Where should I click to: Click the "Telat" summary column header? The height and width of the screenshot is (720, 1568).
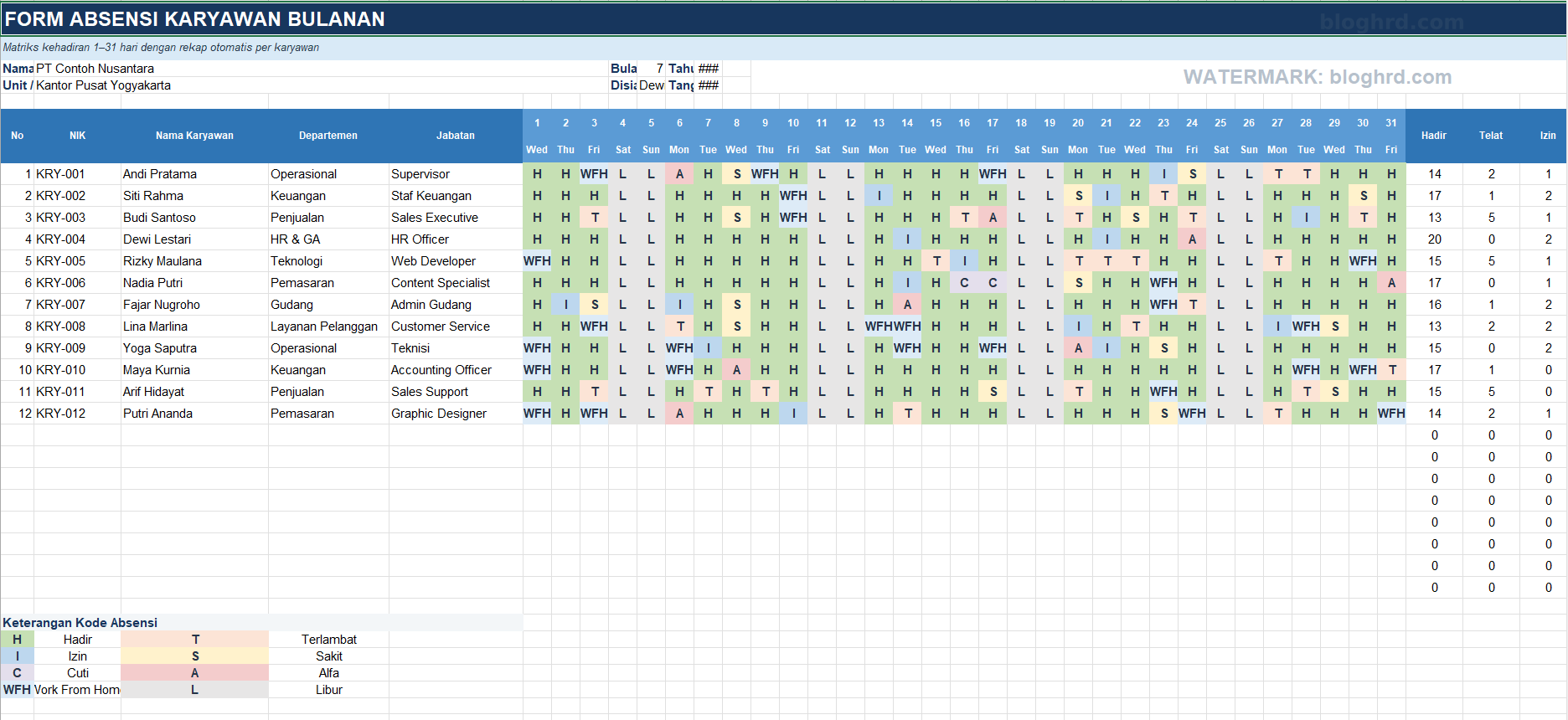pos(1491,136)
